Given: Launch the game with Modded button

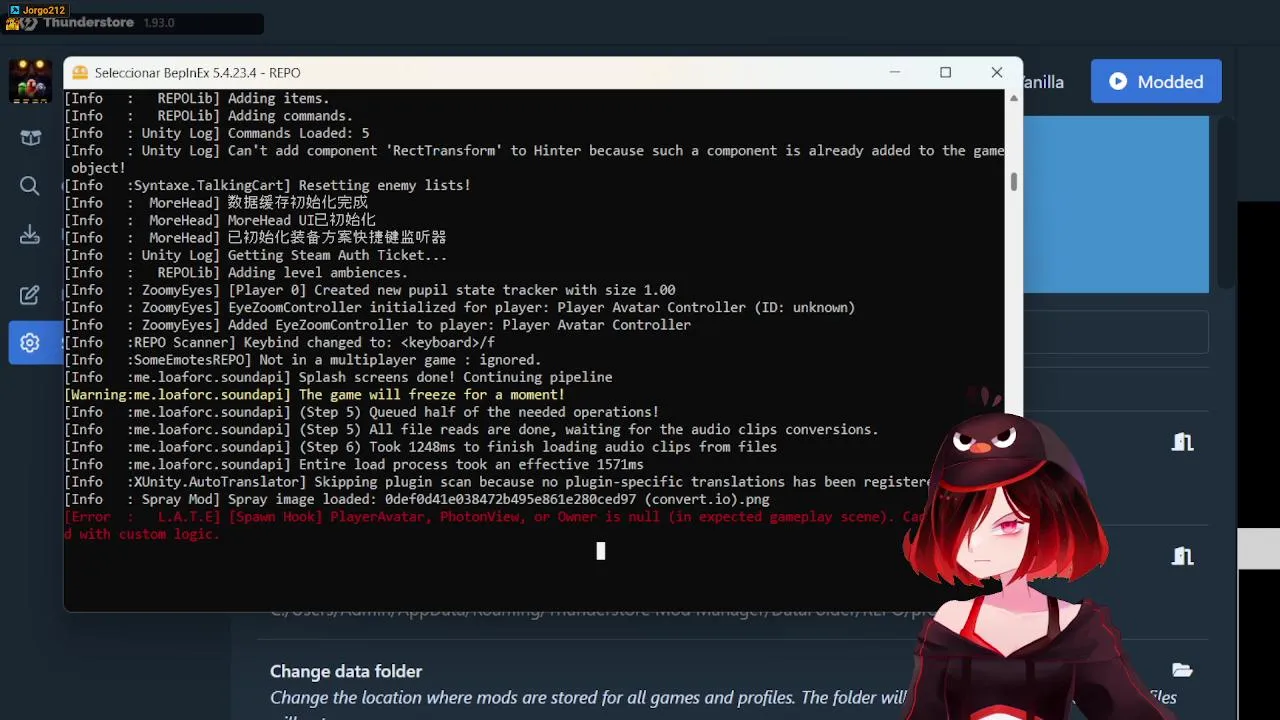Looking at the screenshot, I should click(x=1156, y=82).
